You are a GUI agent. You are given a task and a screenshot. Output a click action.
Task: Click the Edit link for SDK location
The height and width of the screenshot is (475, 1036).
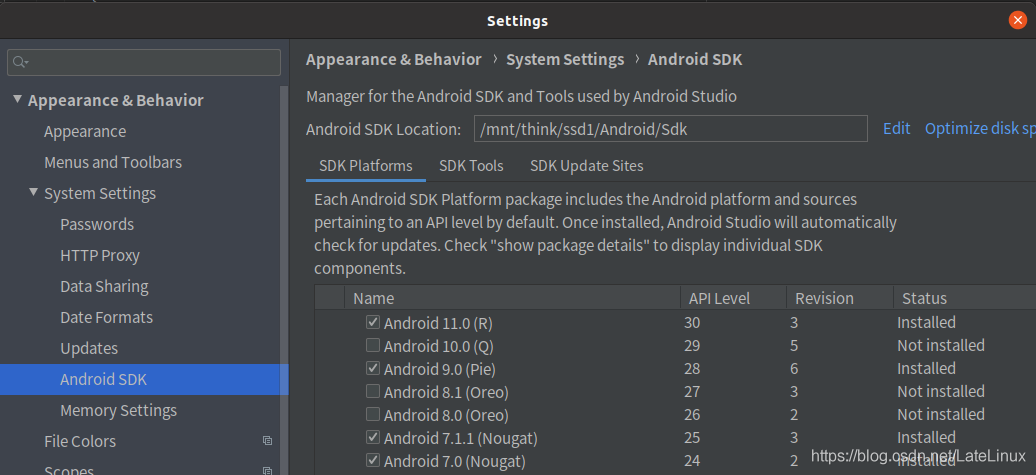pos(896,128)
